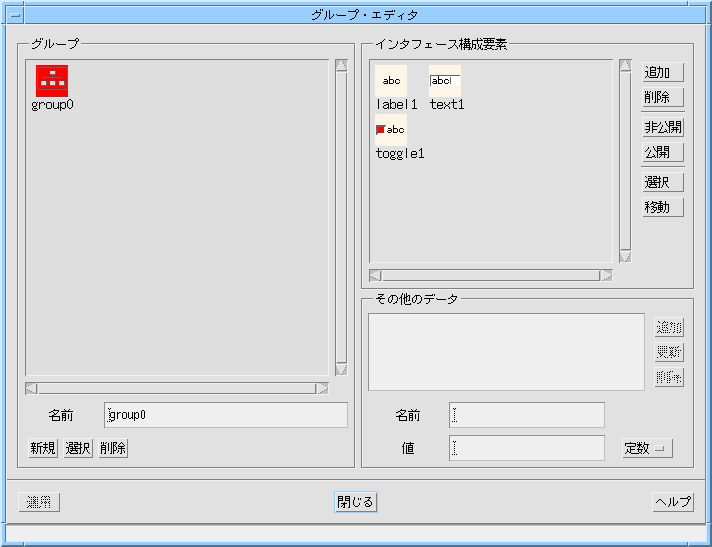Click the 非公開 button
Screen dimensions: 712x547
tap(663, 127)
